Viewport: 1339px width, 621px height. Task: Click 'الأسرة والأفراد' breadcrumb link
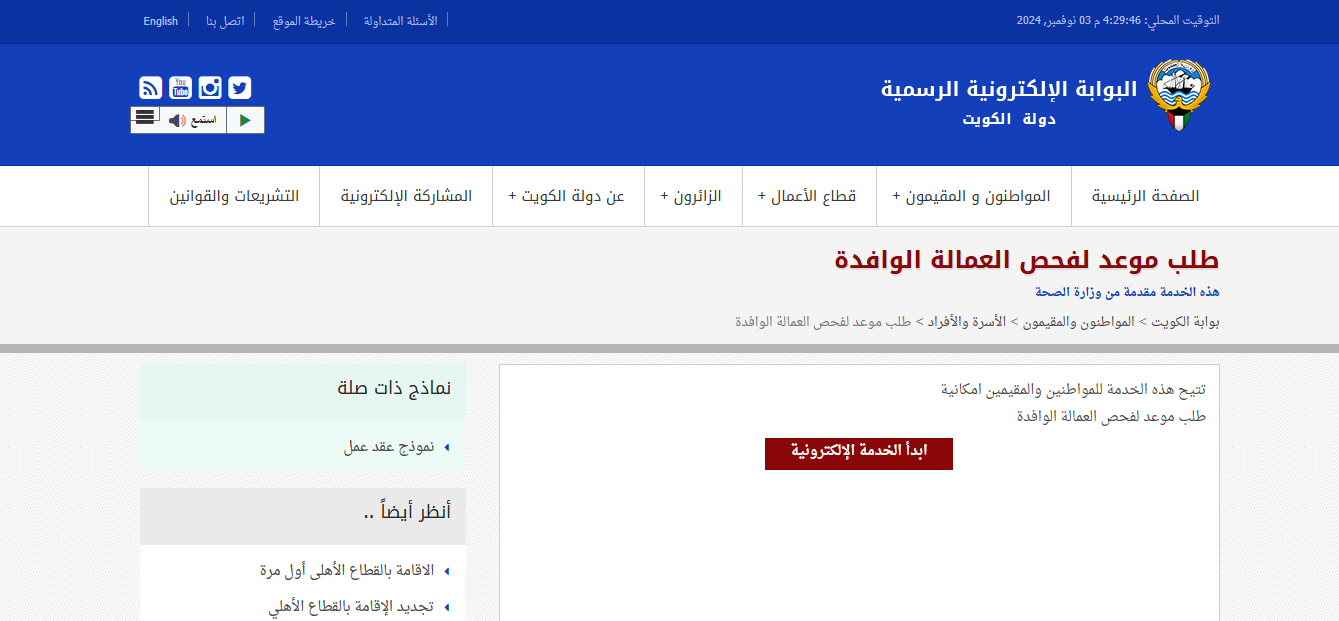pos(966,322)
